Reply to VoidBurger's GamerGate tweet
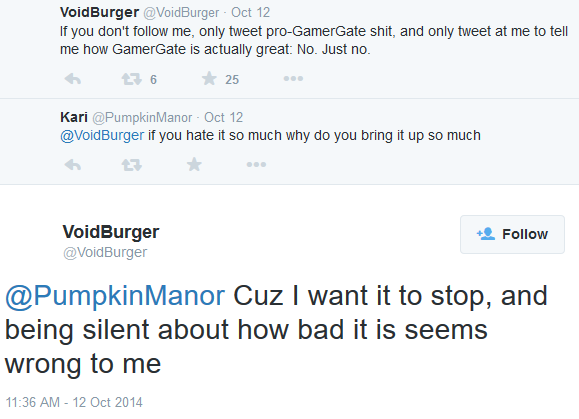 73,79
